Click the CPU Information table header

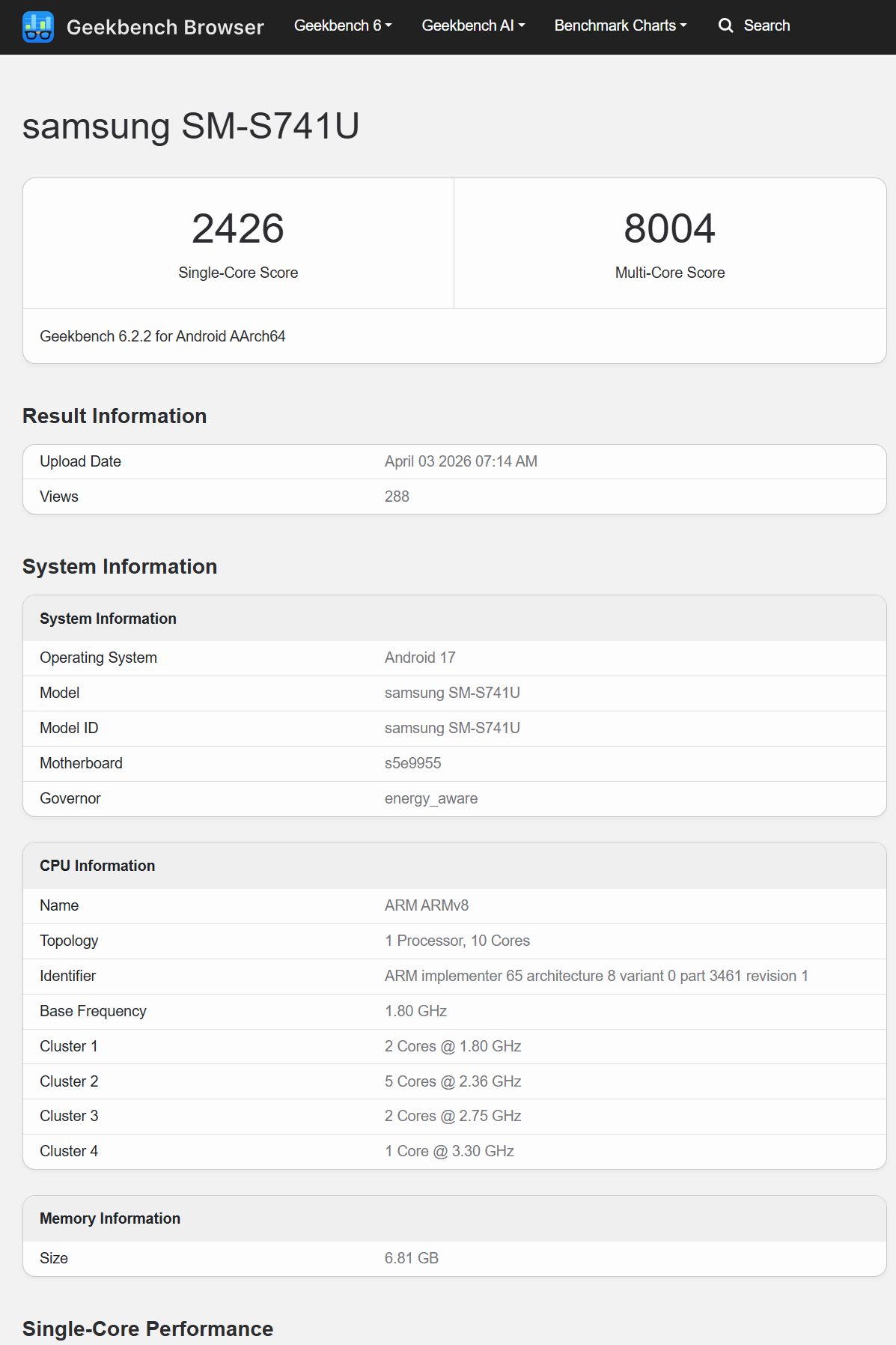point(97,866)
